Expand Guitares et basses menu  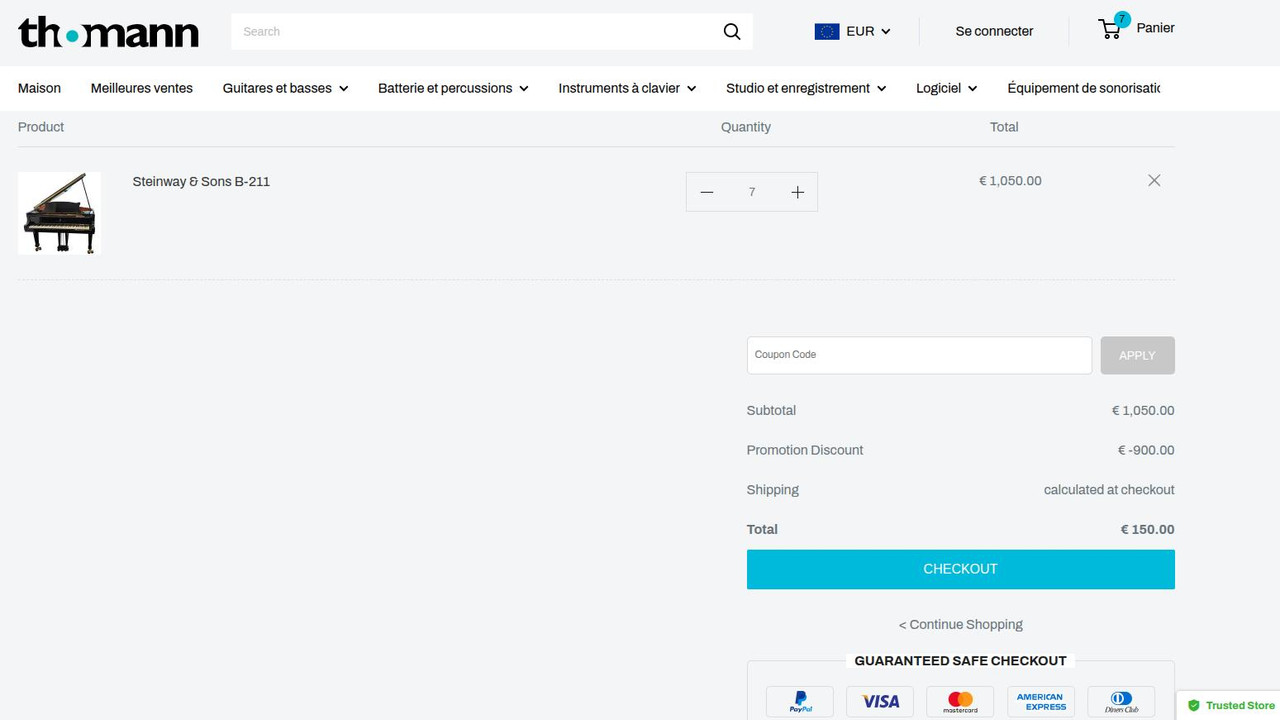pyautogui.click(x=285, y=88)
